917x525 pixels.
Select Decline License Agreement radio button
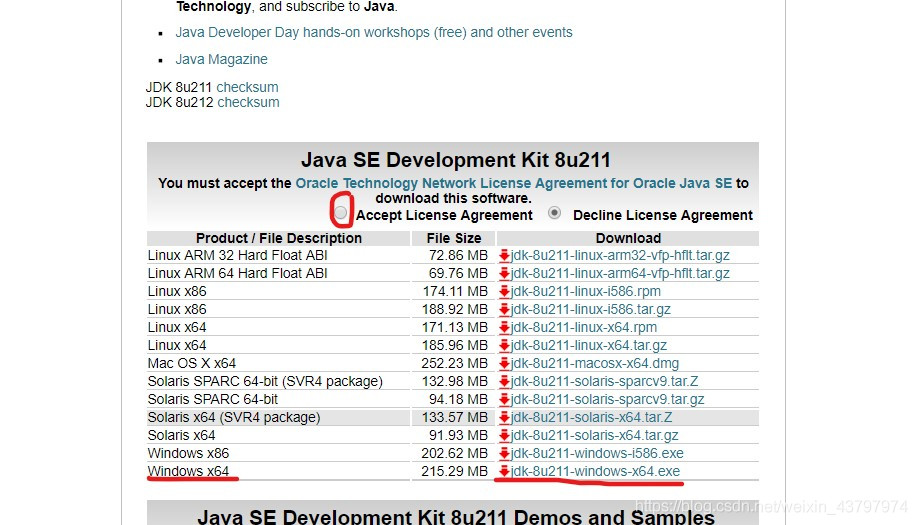point(554,213)
